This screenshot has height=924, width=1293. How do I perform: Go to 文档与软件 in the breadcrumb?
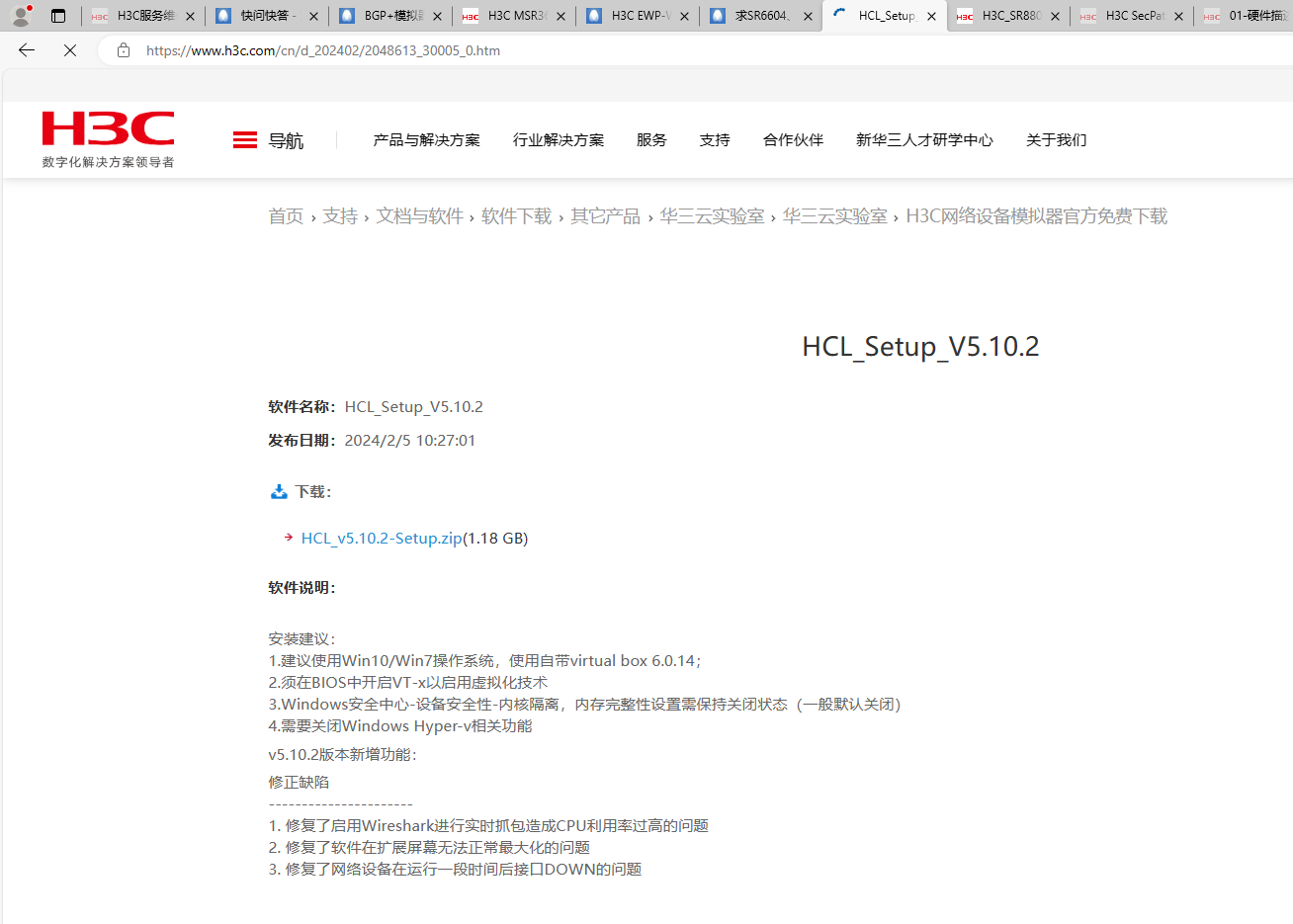click(x=420, y=216)
